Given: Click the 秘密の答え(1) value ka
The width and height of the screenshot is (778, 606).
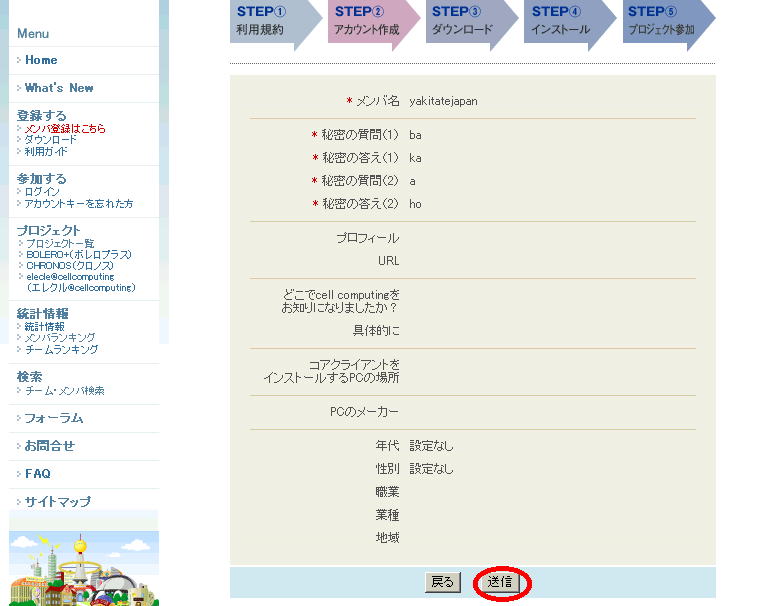Looking at the screenshot, I should click(x=415, y=158).
